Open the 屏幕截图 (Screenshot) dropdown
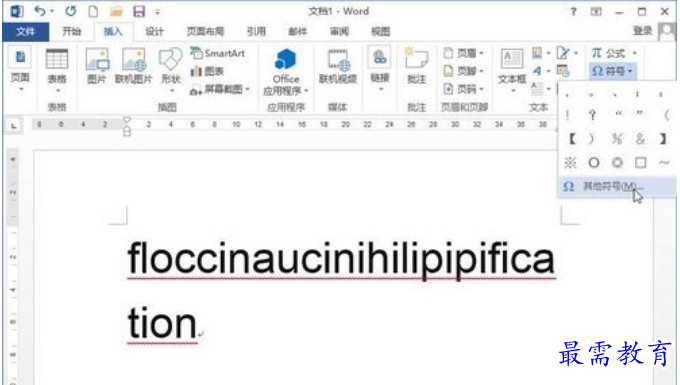 pos(220,89)
